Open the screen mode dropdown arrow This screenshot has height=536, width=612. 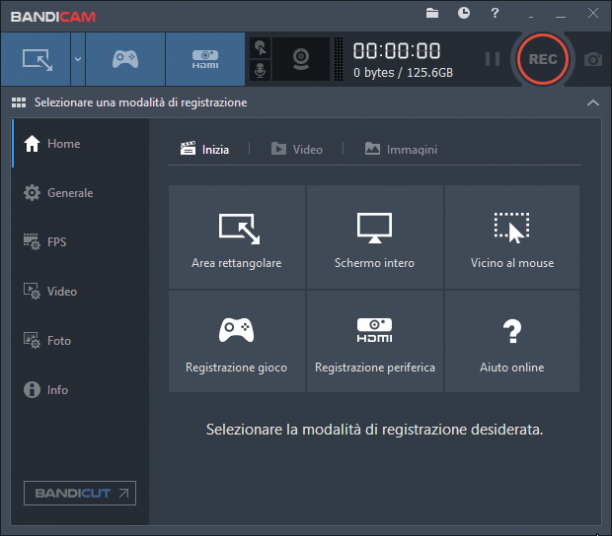78,59
